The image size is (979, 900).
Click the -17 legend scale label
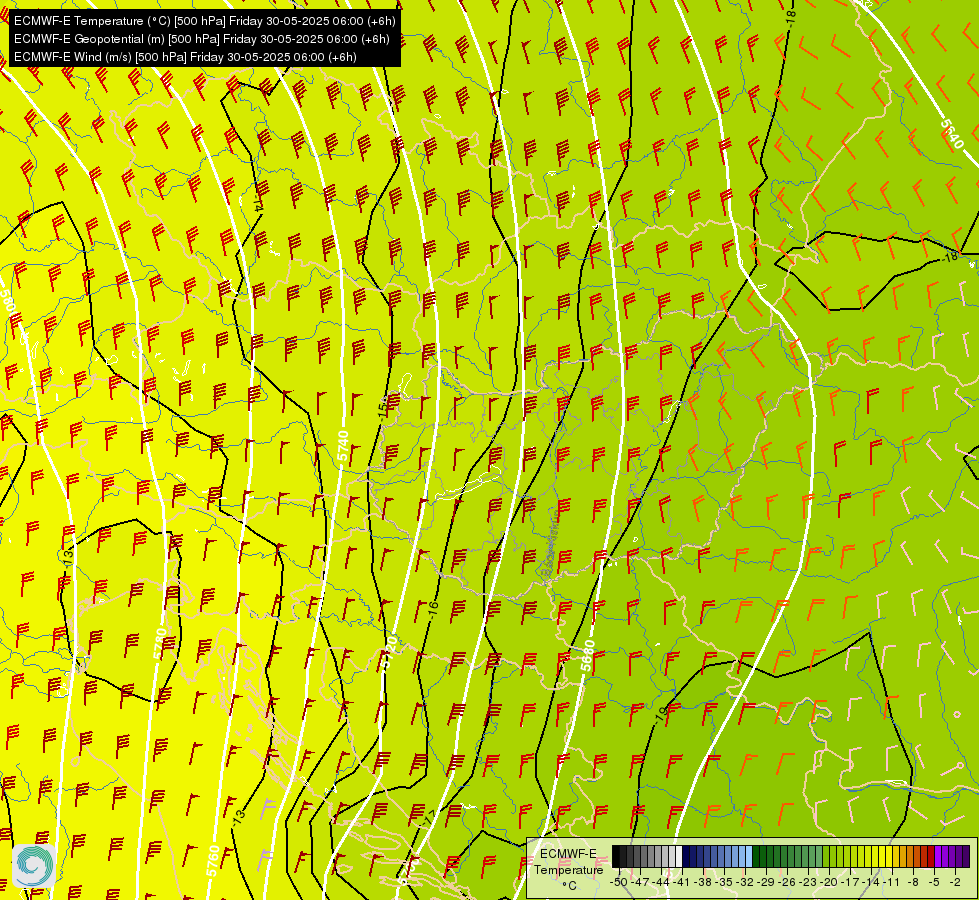[x=850, y=882]
